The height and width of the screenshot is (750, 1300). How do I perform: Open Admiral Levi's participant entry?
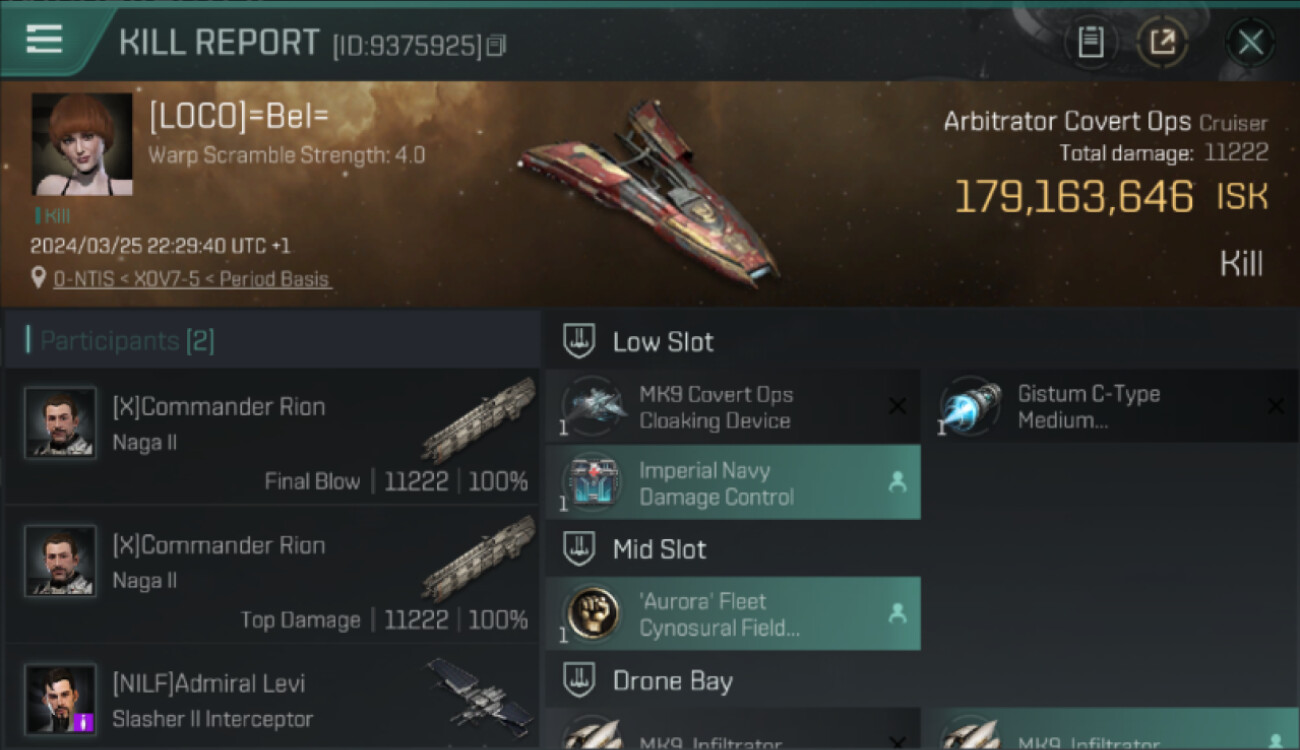(x=272, y=698)
